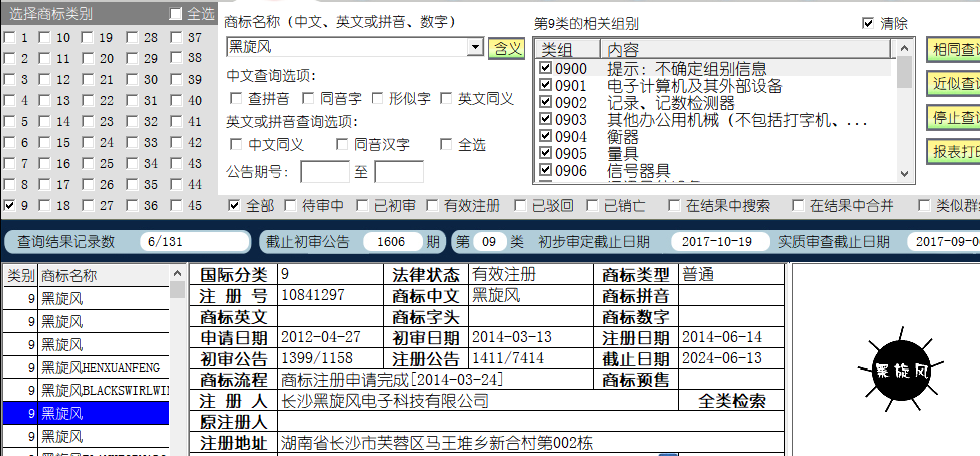Click the 相同查询 button
The image size is (980, 456).
[953, 49]
